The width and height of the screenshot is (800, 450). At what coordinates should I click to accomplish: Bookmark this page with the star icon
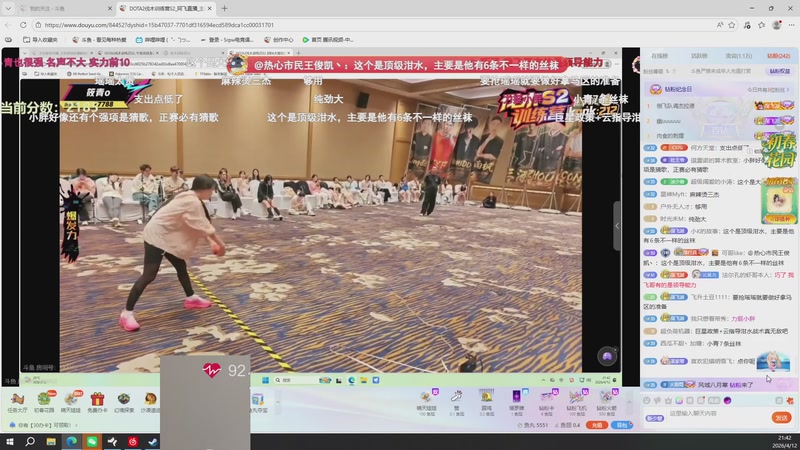(732, 24)
